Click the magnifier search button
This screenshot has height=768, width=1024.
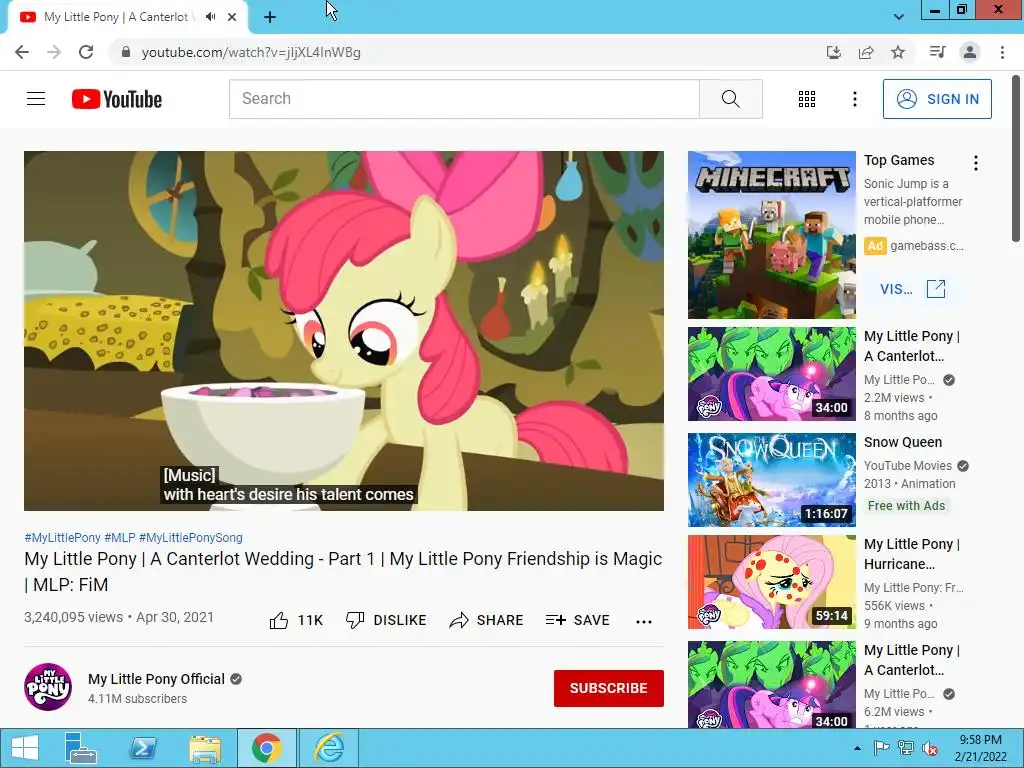coord(731,99)
